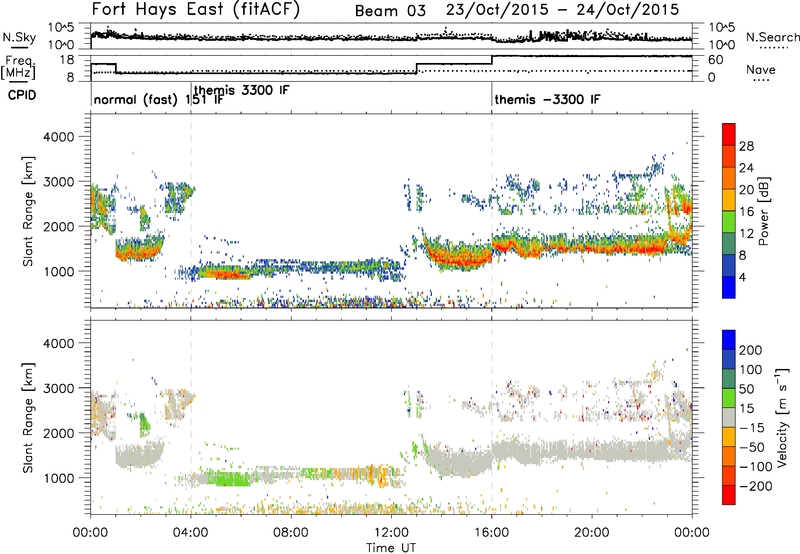The width and height of the screenshot is (800, 554).
Task: Click the 1000 tick on velocity panel axis
Action: (58, 478)
